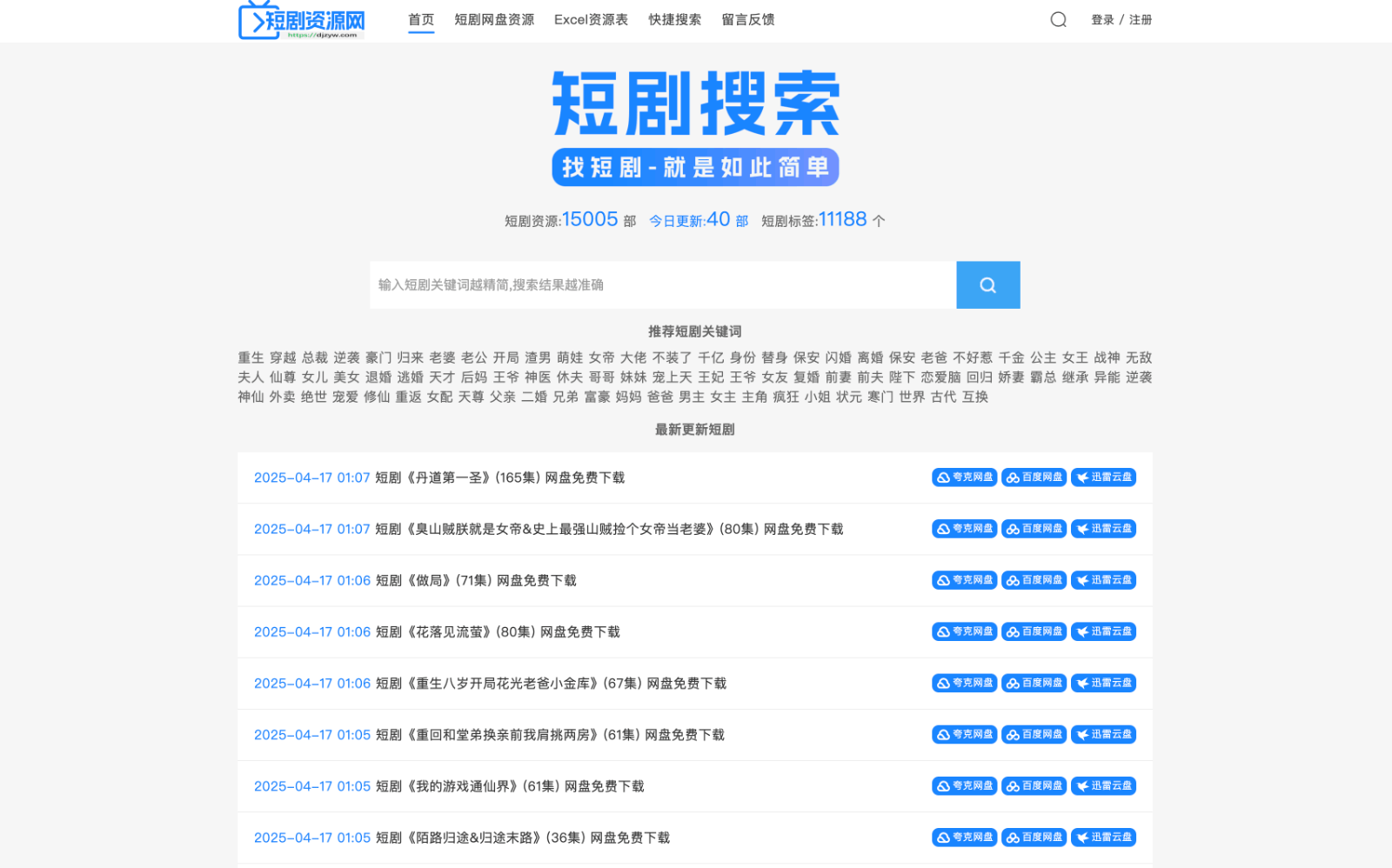Open 迅雷云盘 for 花落见流萤
Viewport: 1392px width, 868px height.
[x=1103, y=631]
